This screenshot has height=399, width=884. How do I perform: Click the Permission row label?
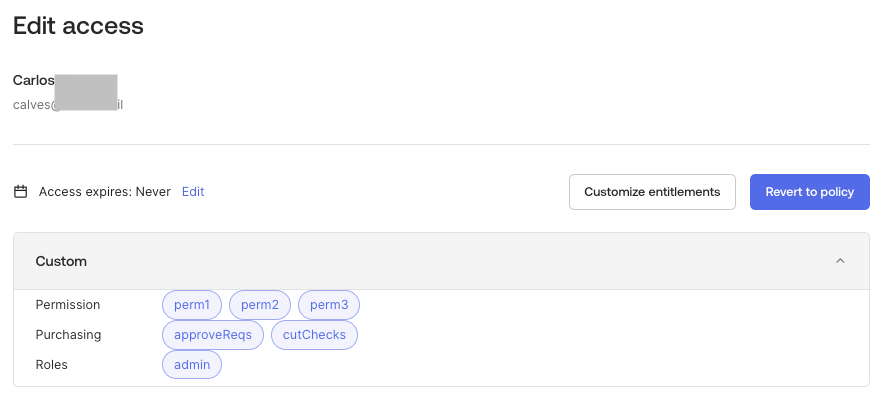point(68,305)
